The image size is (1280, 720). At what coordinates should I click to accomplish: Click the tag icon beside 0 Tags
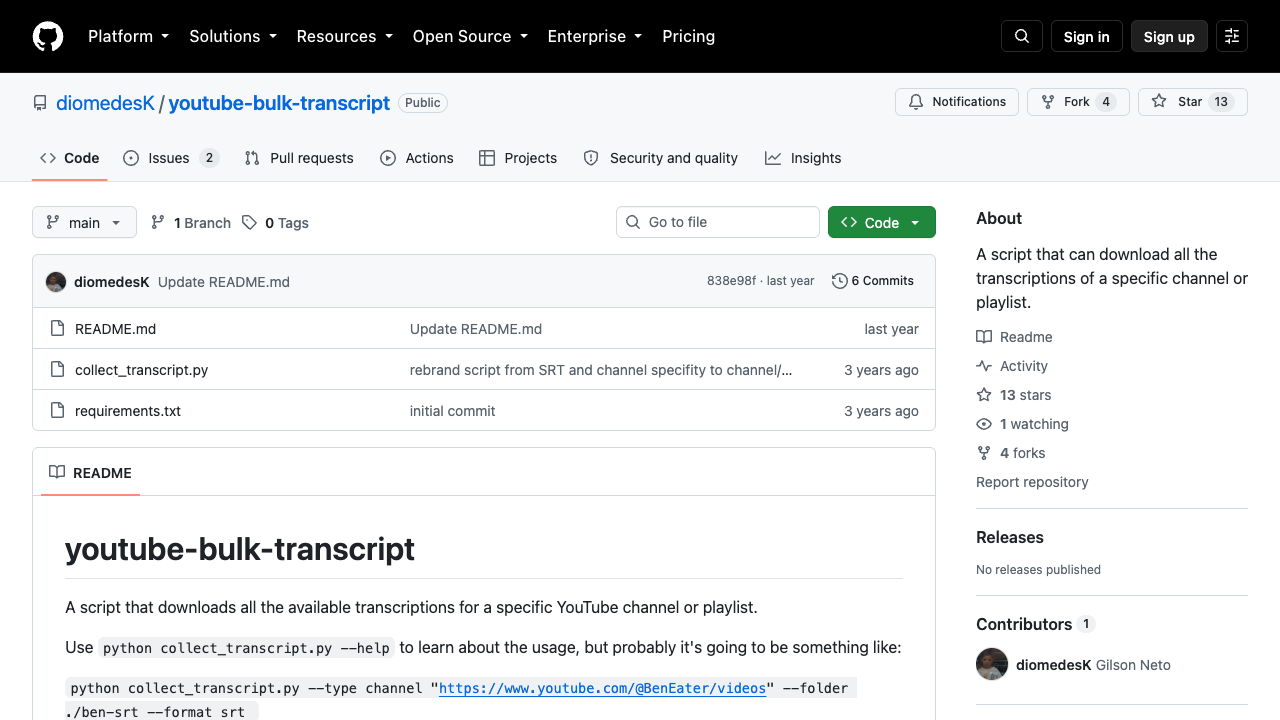click(249, 223)
